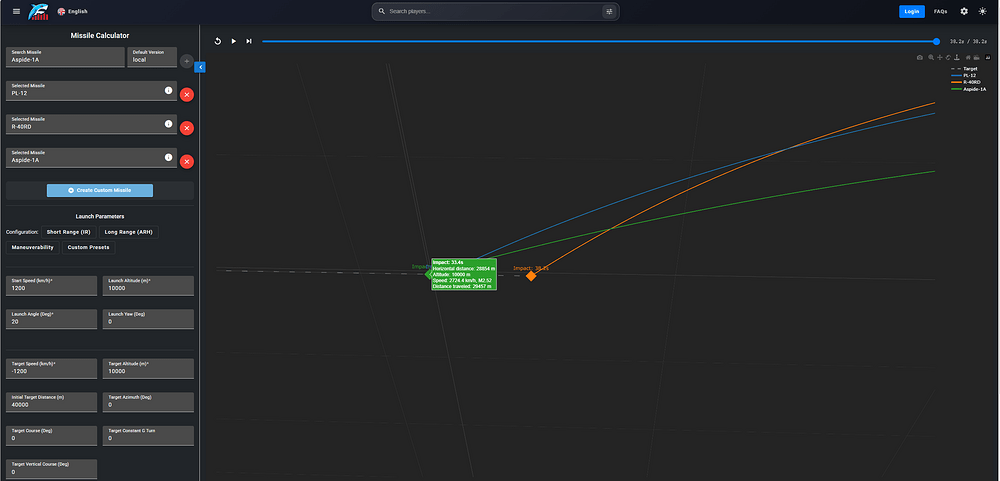Viewport: 1000px width, 481px height.
Task: Click the simulation timeline slider handle
Action: tap(936, 41)
